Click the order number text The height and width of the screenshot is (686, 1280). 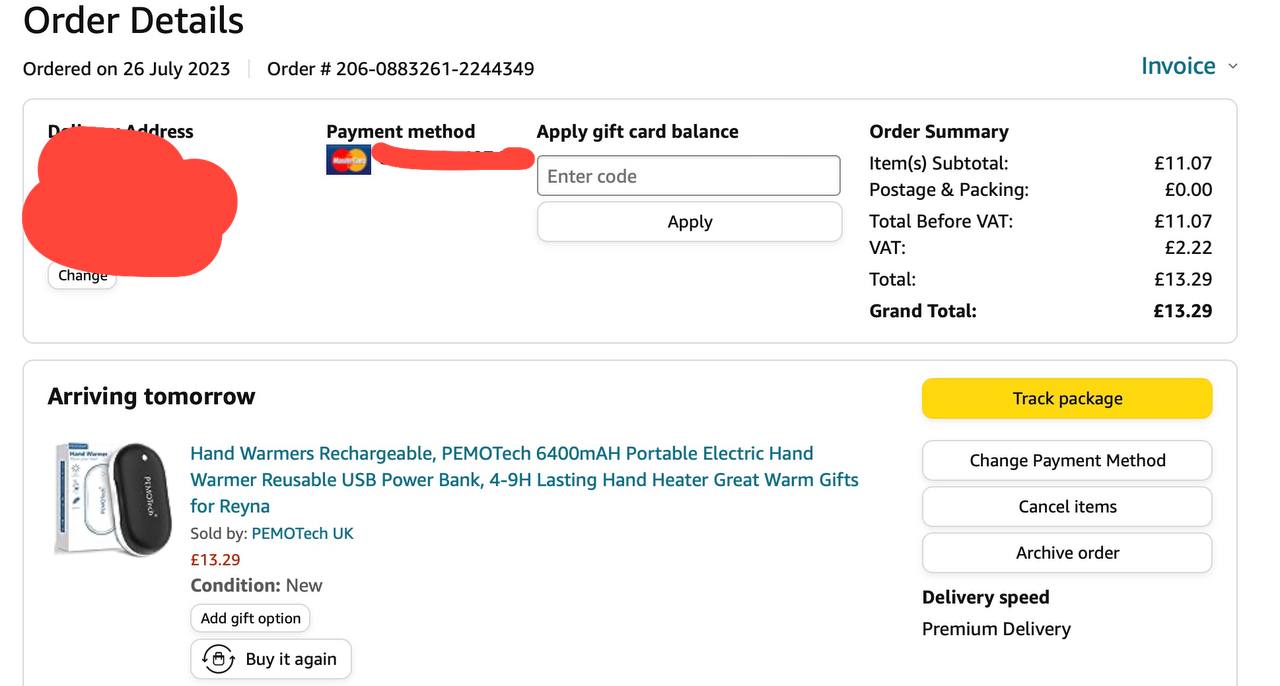click(400, 69)
